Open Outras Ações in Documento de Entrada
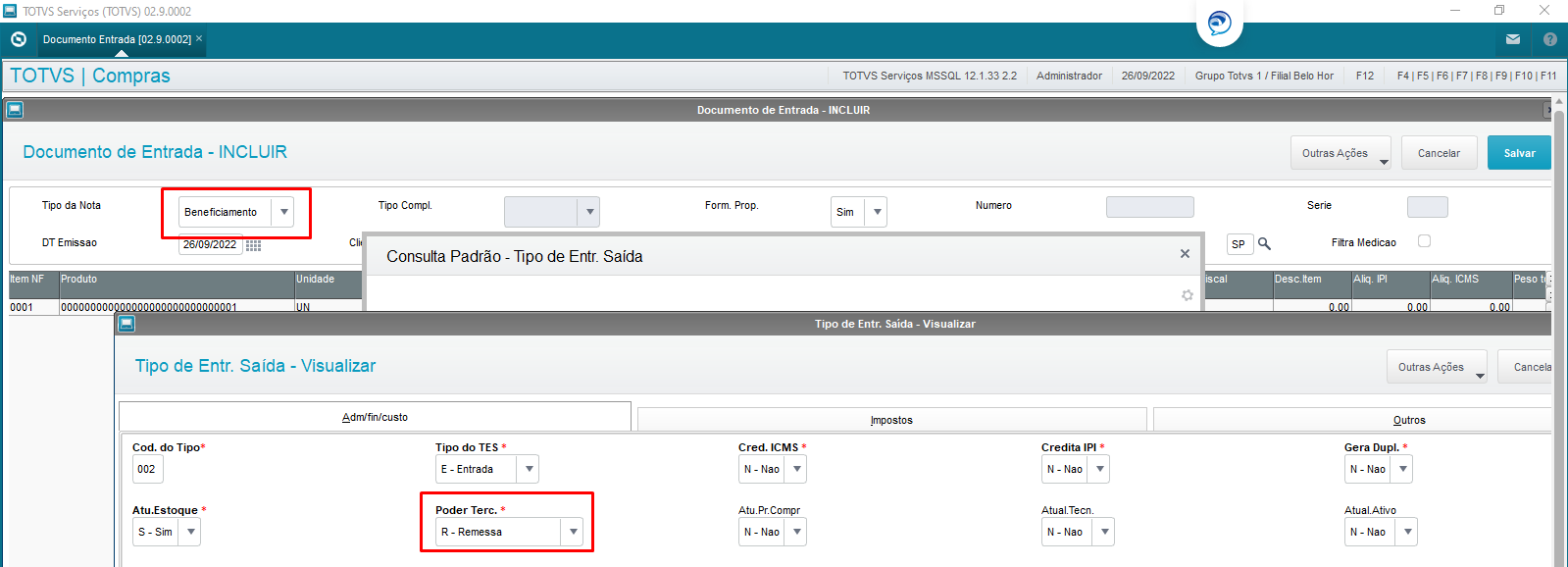 [1340, 153]
